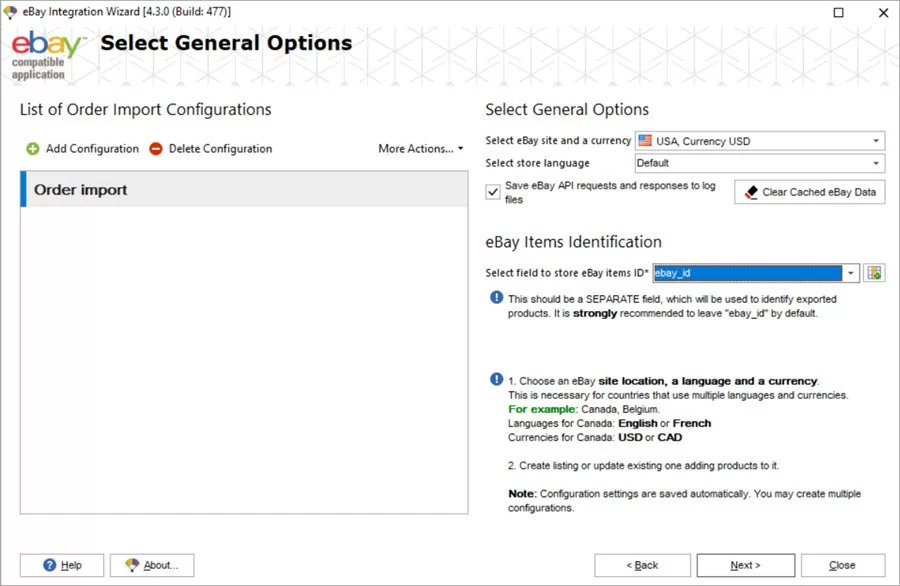
Task: Open the add new field icon beside ebay_id dropdown
Action: (874, 272)
